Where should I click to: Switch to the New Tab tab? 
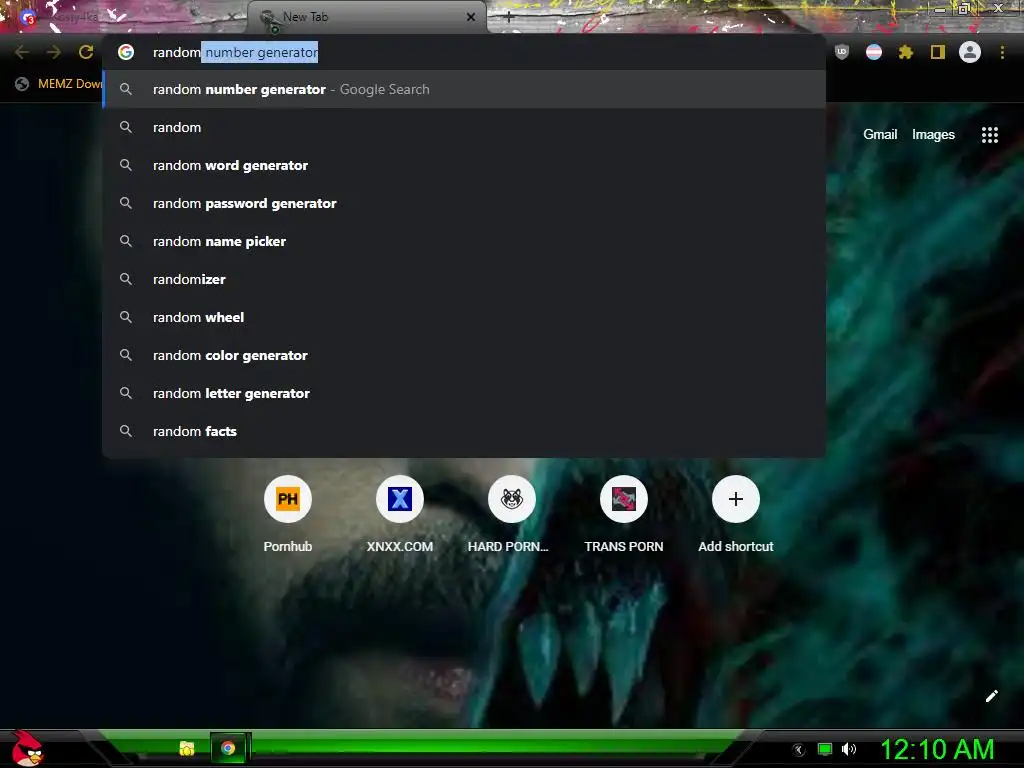coord(366,17)
